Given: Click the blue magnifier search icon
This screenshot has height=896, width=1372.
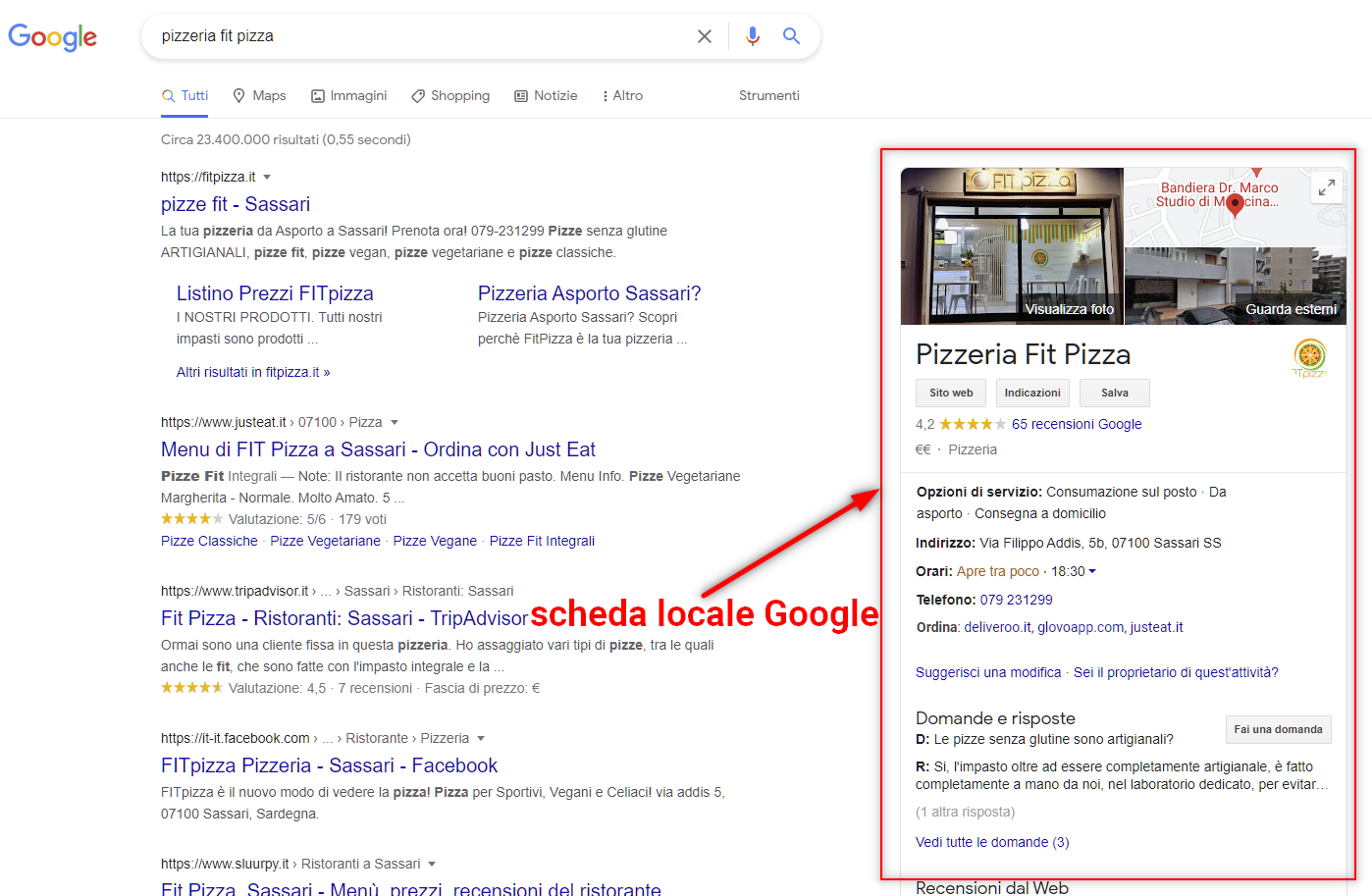Looking at the screenshot, I should 791,36.
